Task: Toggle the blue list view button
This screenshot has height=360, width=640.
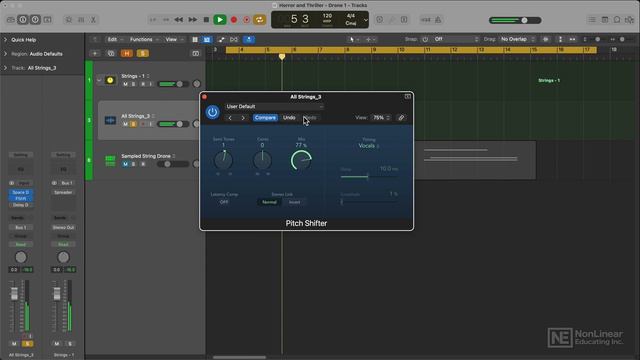Action: tap(207, 40)
